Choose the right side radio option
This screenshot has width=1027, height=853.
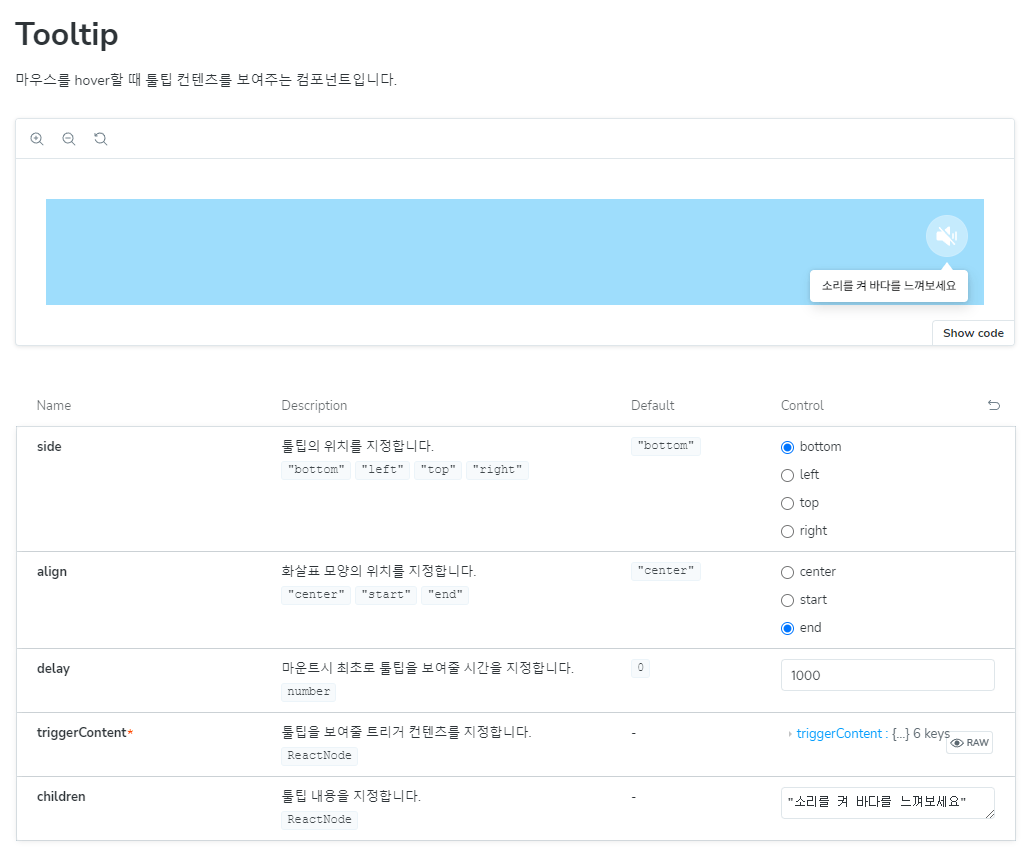pyautogui.click(x=788, y=531)
